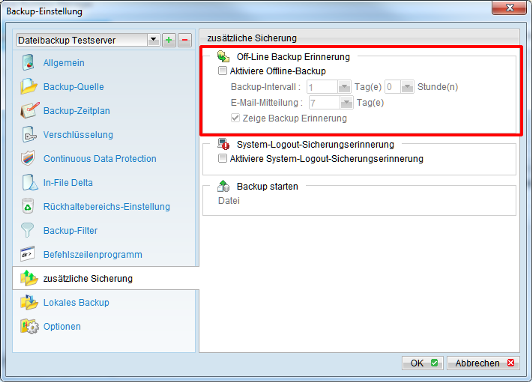This screenshot has width=532, height=382.
Task: Click the System-Logout-Sicherungserinnerung section icon
Action: pos(224,144)
